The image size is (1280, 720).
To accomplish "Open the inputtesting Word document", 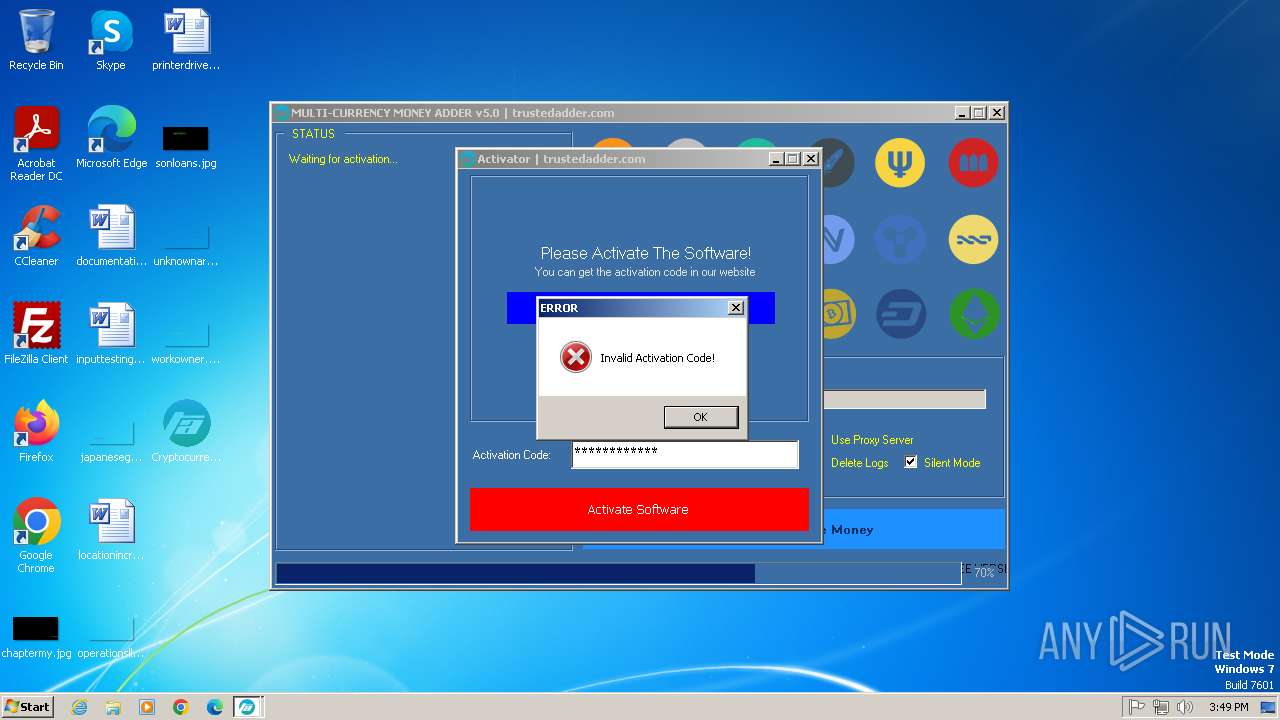I will click(x=111, y=334).
